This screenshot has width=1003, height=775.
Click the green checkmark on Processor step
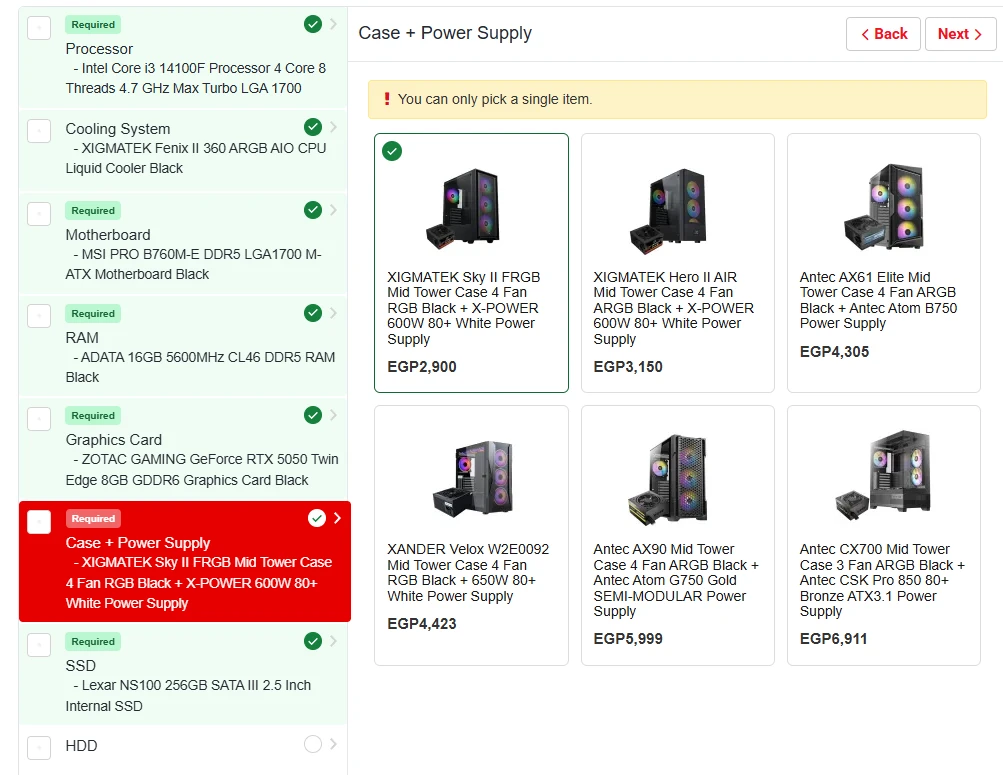(313, 23)
